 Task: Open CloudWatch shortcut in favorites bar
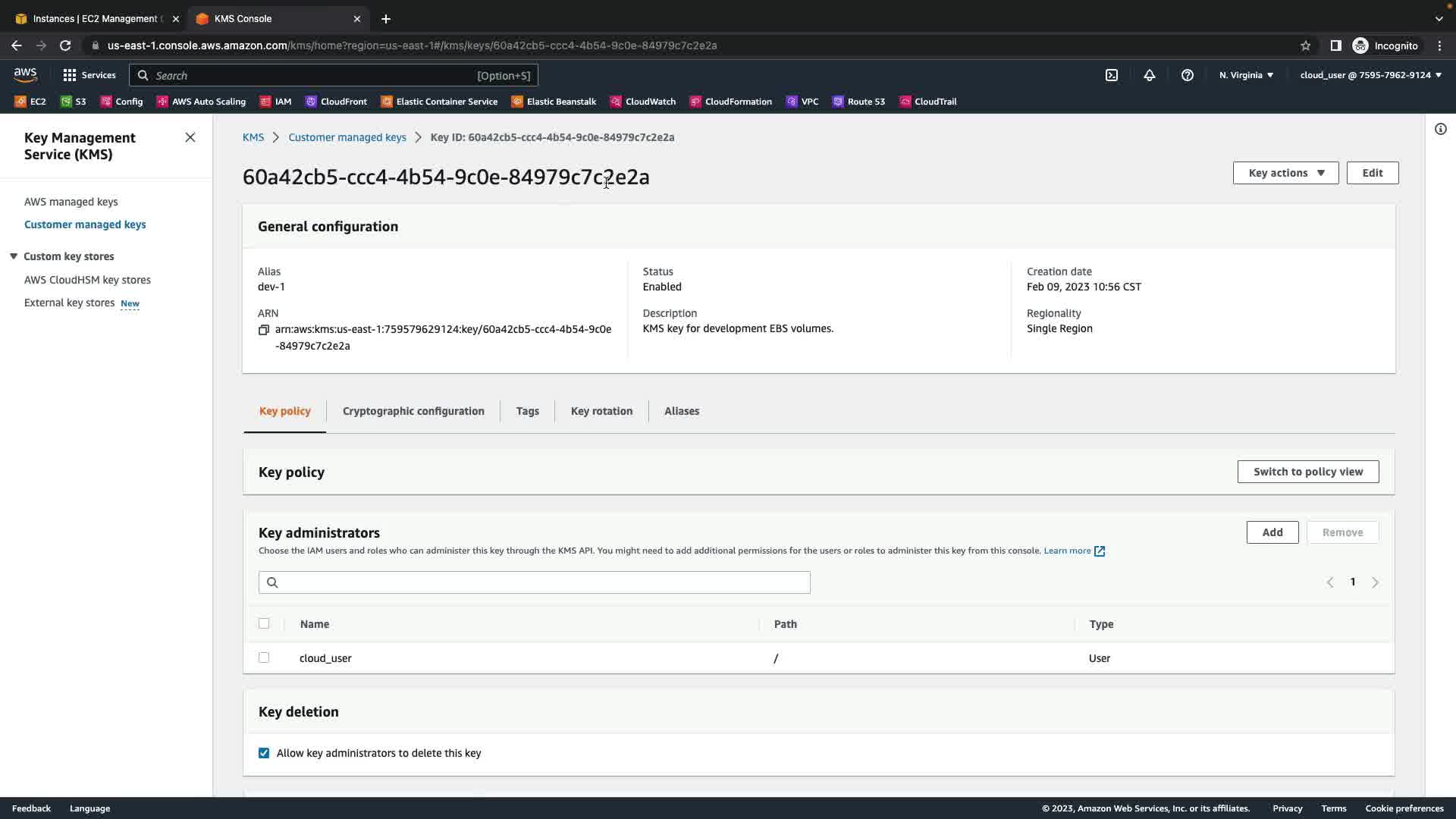pos(643,102)
